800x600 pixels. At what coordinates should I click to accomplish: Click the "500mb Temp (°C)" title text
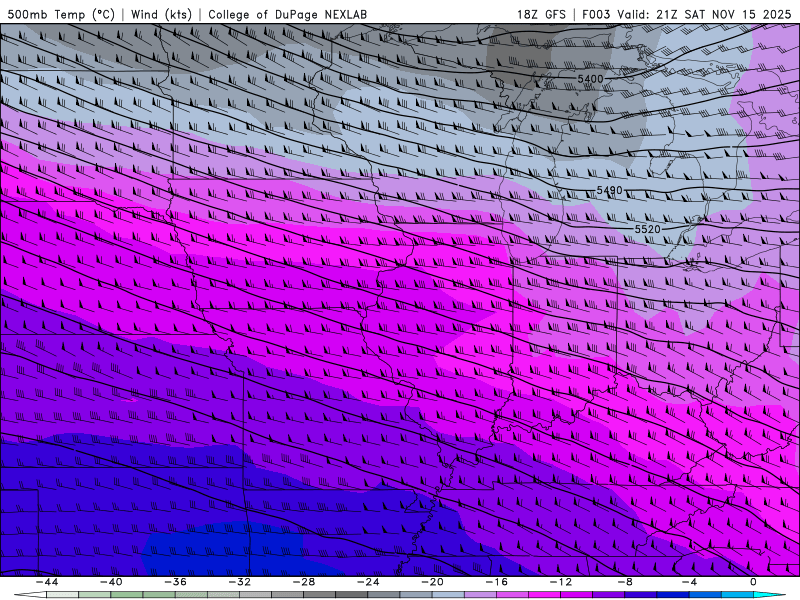(61, 14)
